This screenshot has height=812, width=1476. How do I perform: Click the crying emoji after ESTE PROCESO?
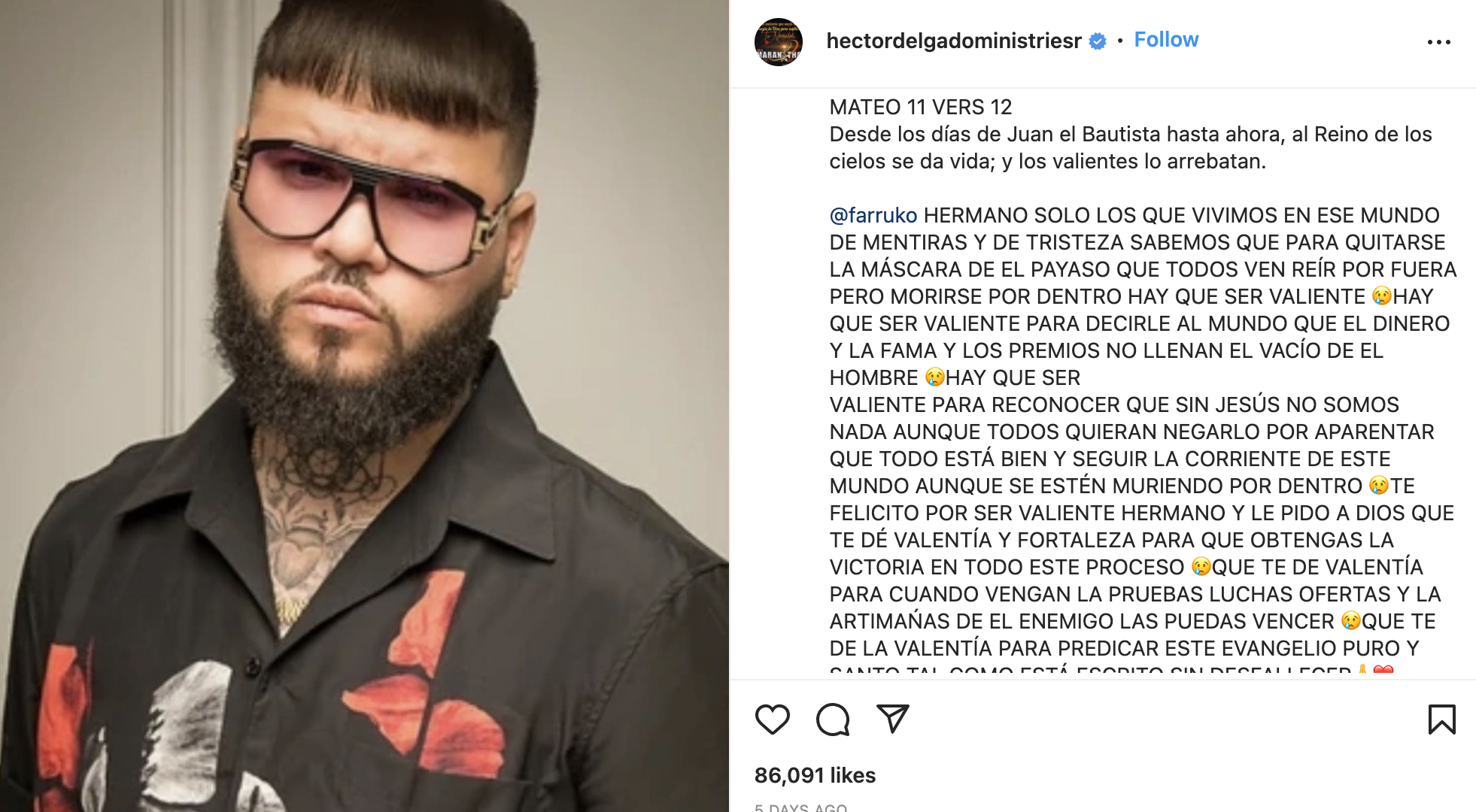pos(1201,567)
